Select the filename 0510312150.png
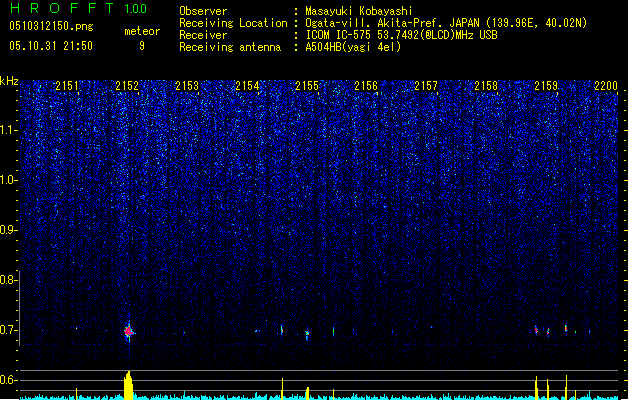The width and height of the screenshot is (629, 400). pos(51,26)
